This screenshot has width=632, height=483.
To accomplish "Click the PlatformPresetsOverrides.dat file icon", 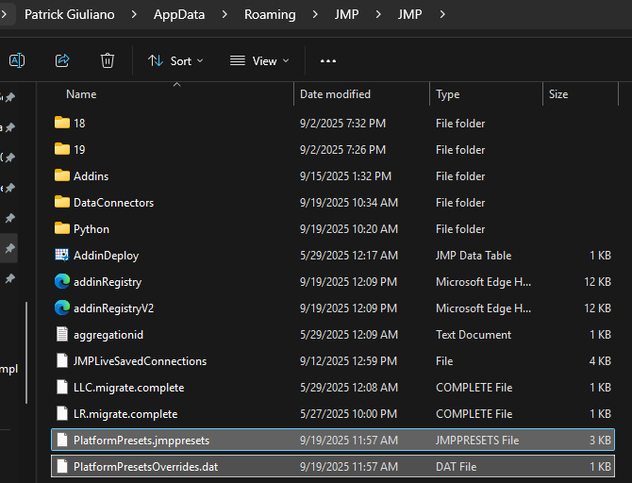I will [62, 466].
